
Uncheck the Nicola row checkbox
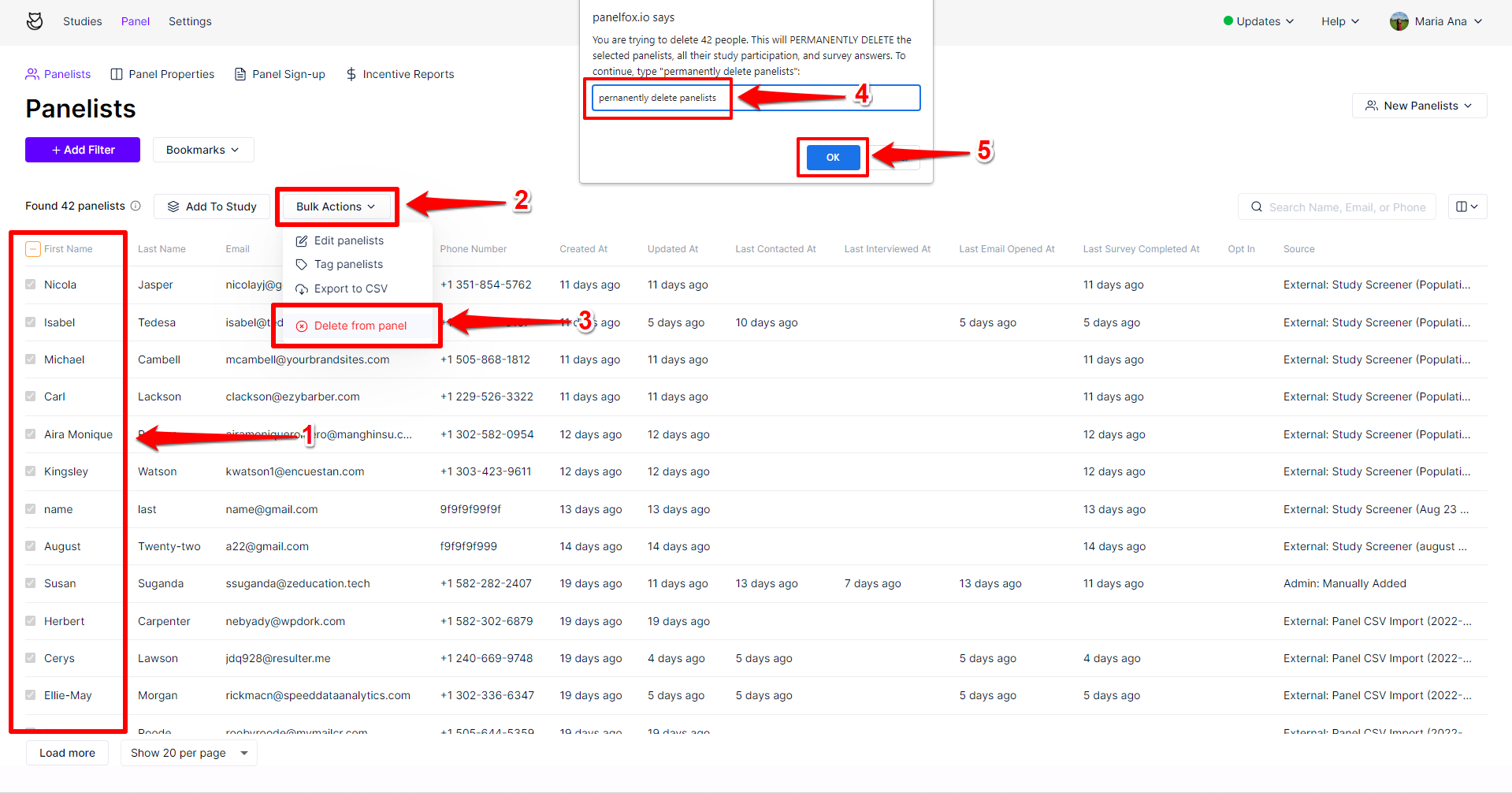pos(31,285)
